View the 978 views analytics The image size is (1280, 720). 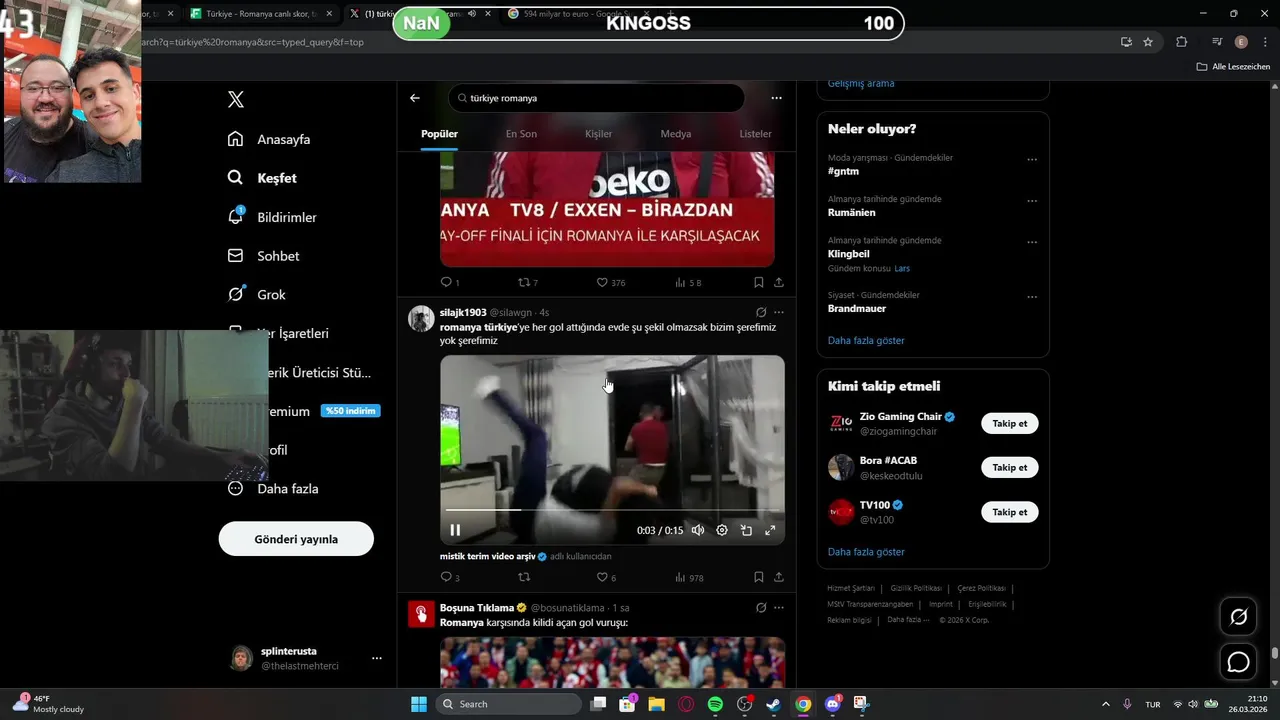pos(689,577)
